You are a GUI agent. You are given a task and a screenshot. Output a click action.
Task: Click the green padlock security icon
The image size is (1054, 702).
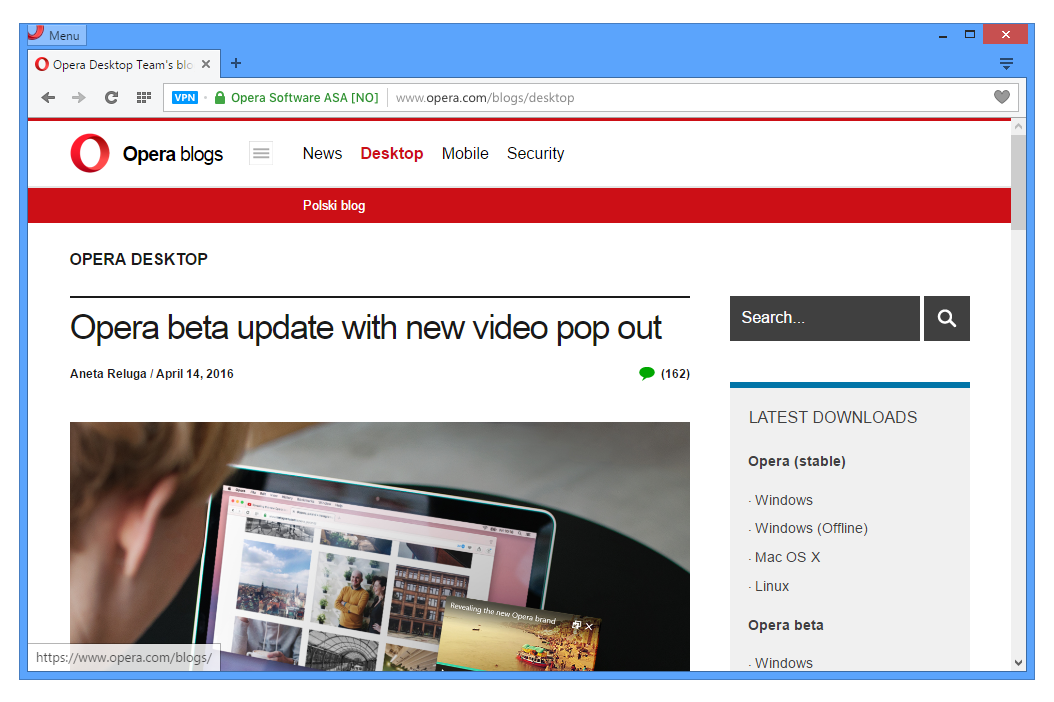point(220,97)
